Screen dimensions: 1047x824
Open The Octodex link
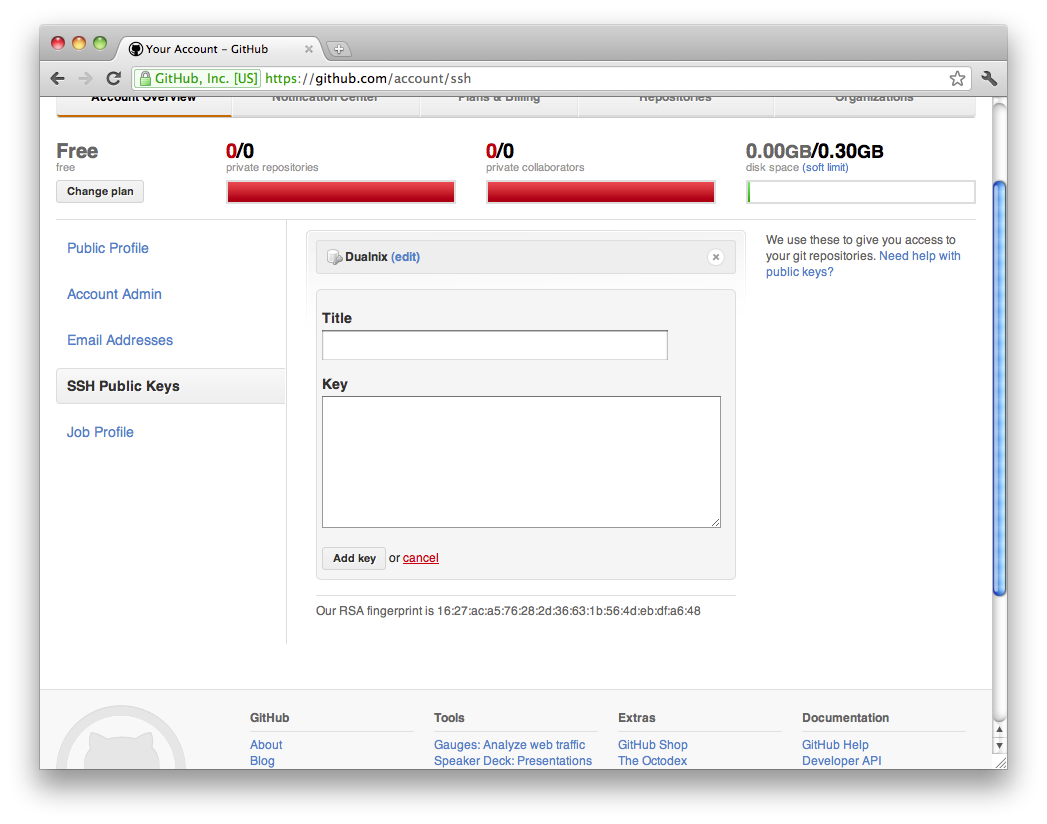point(652,761)
